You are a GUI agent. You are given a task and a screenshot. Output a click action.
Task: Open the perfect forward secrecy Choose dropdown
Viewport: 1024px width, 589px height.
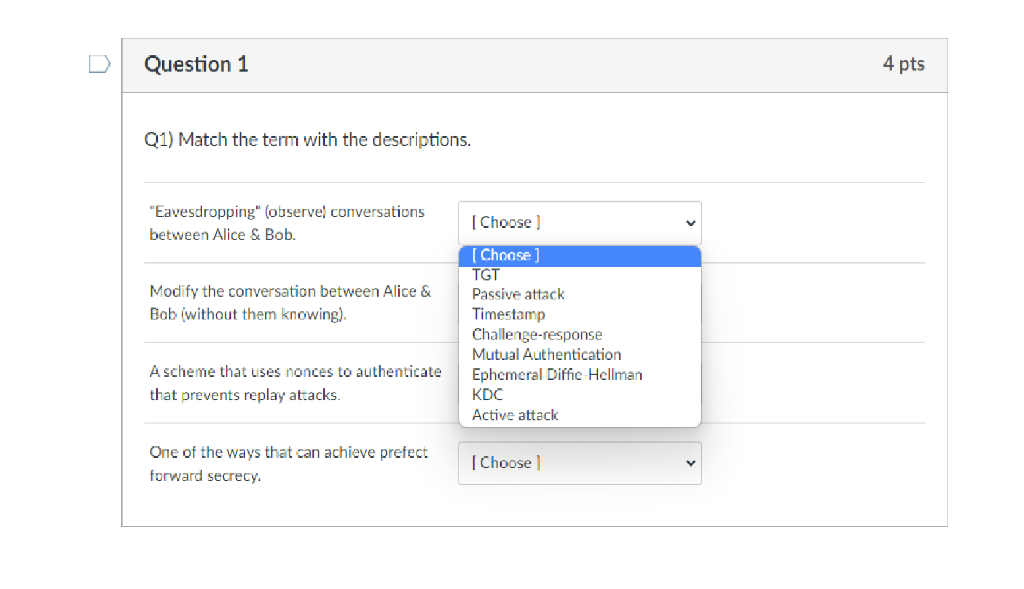tap(580, 463)
